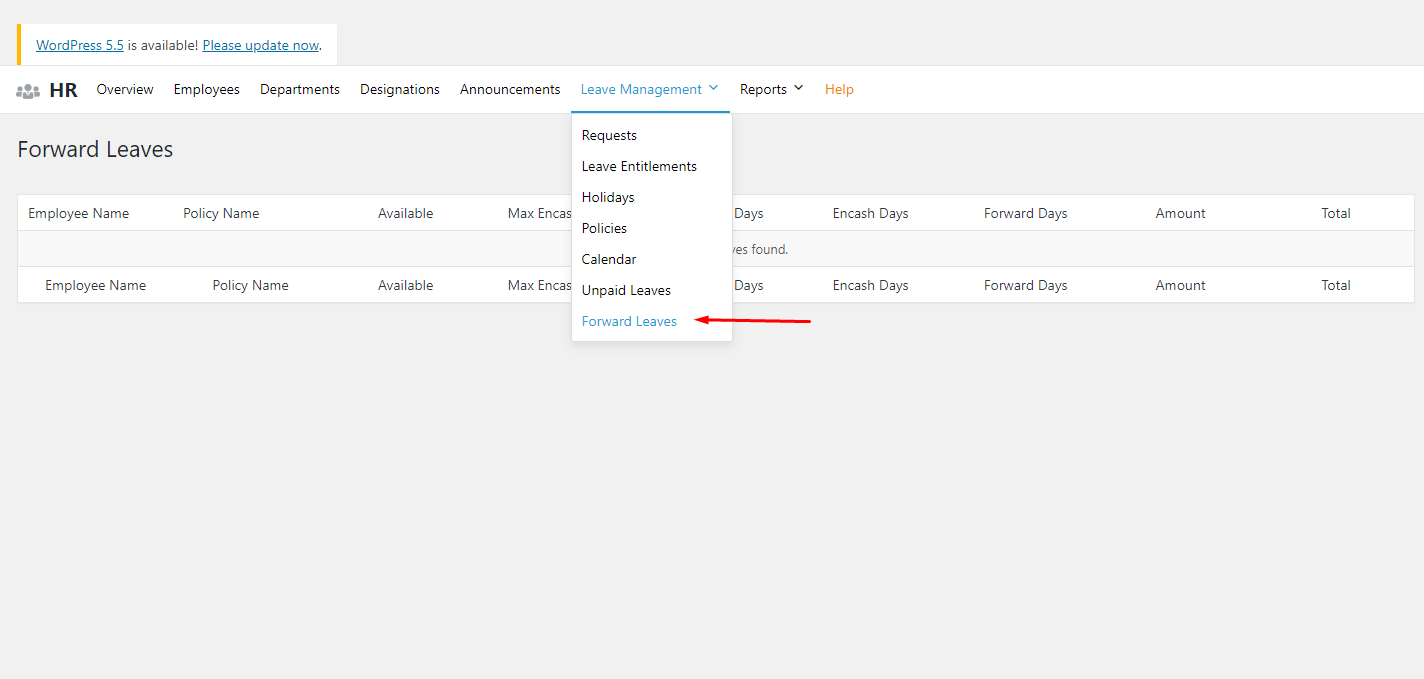This screenshot has width=1424, height=679.
Task: Open the Departments page
Action: [299, 89]
